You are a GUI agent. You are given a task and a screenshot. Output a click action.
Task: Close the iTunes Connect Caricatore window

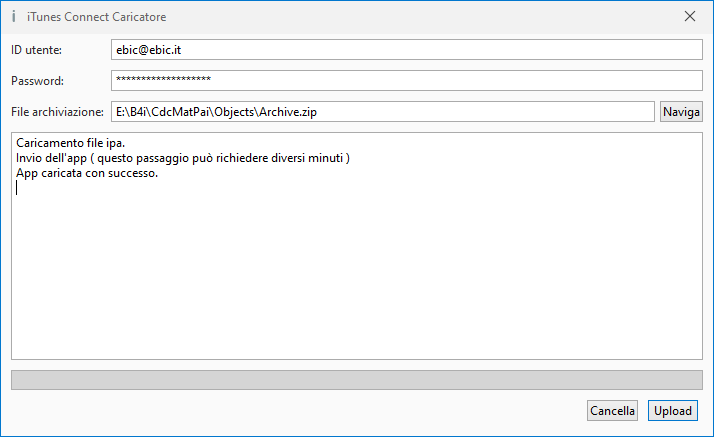click(x=689, y=16)
